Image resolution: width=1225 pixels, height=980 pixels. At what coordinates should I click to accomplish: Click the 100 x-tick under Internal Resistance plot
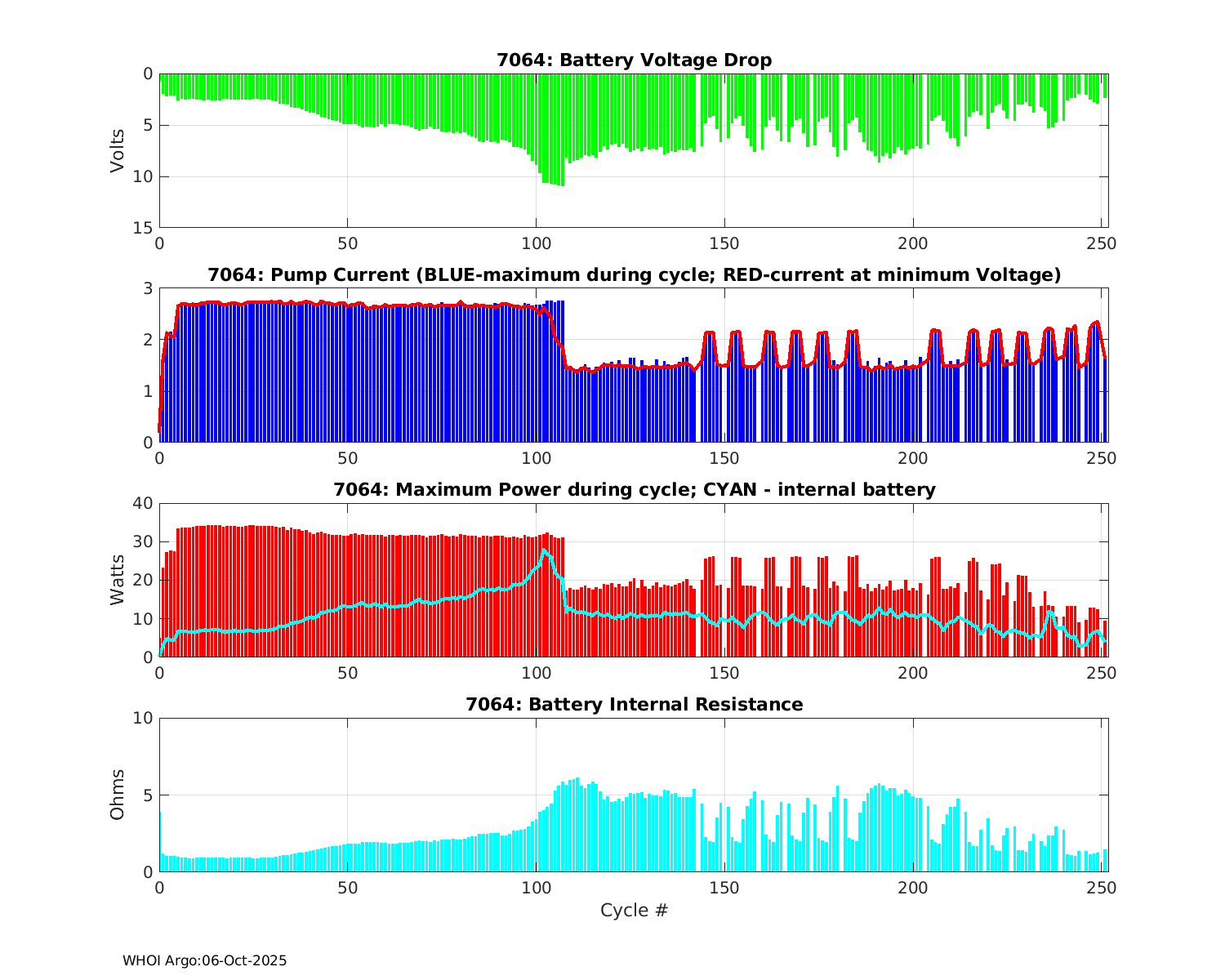[x=536, y=888]
